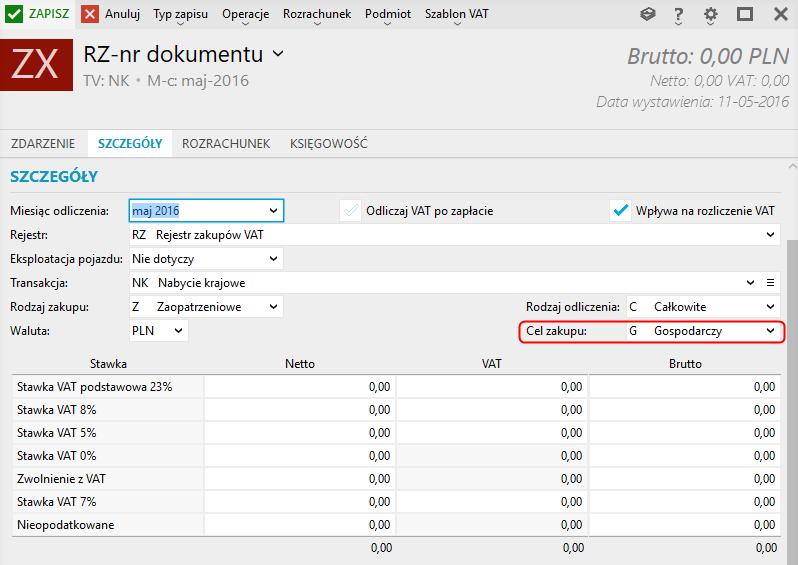Select the 'Stawka VAT 0%' row label

coord(56,456)
